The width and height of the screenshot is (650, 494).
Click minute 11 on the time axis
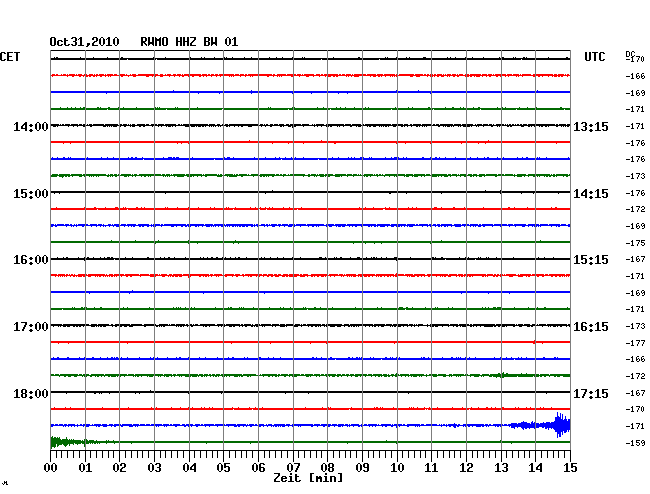431,467
